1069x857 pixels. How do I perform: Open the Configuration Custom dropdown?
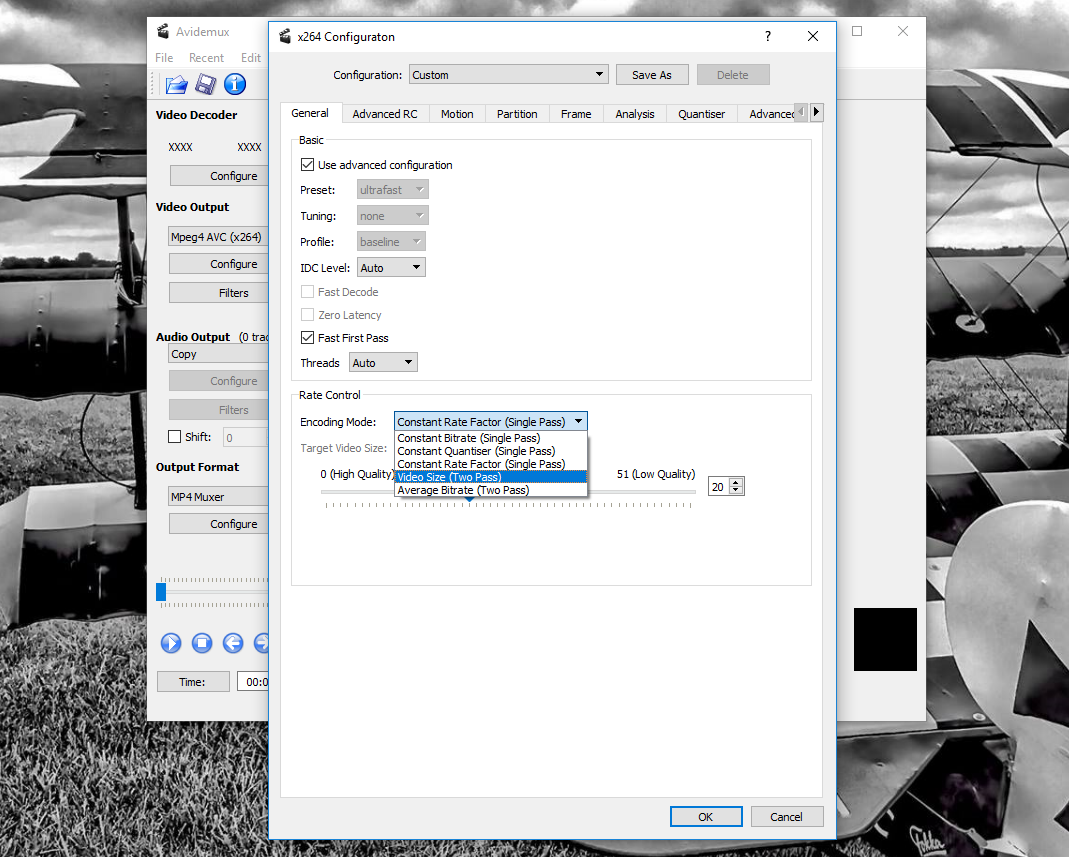[509, 75]
